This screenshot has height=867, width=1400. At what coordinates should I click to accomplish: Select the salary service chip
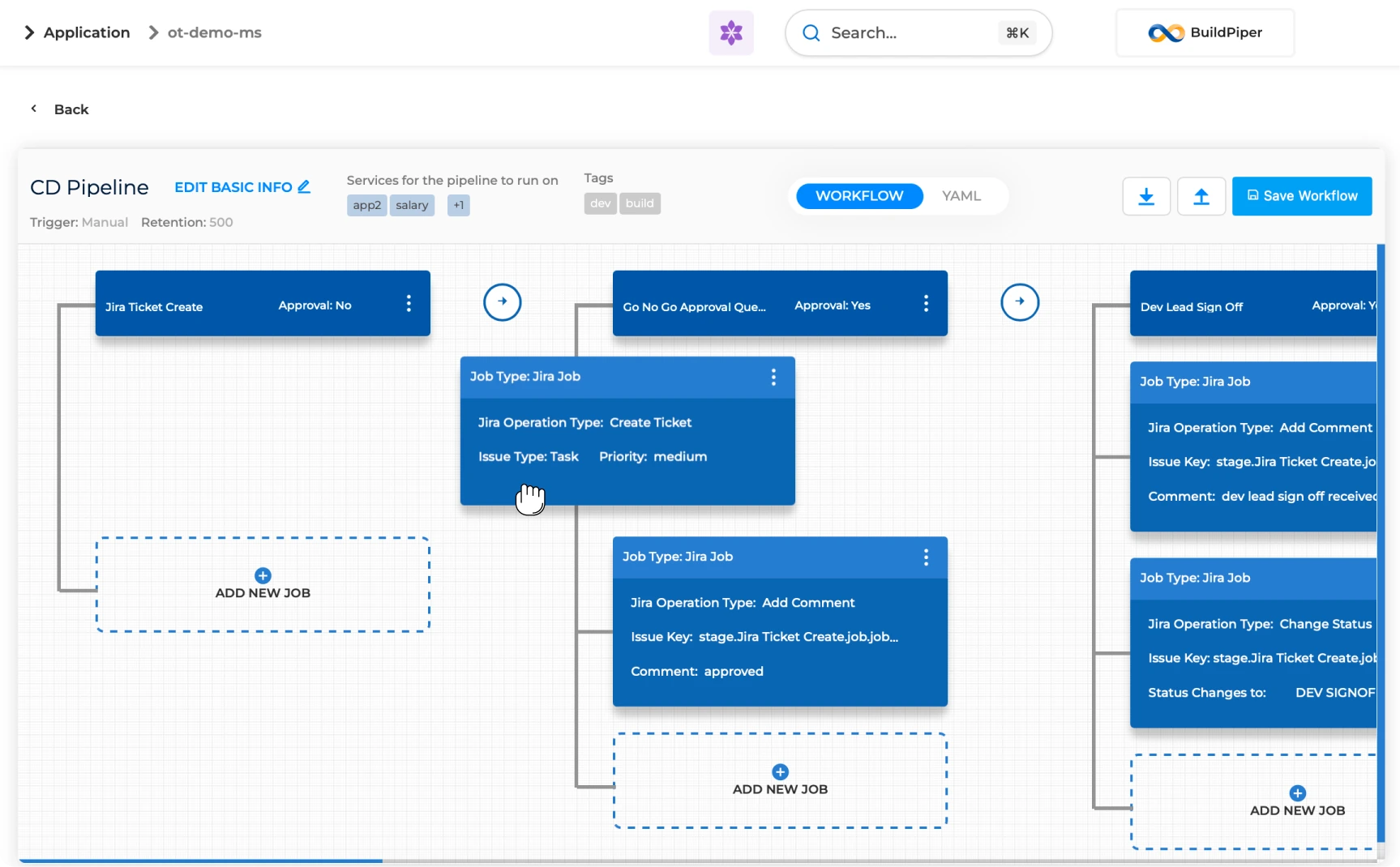coord(412,205)
